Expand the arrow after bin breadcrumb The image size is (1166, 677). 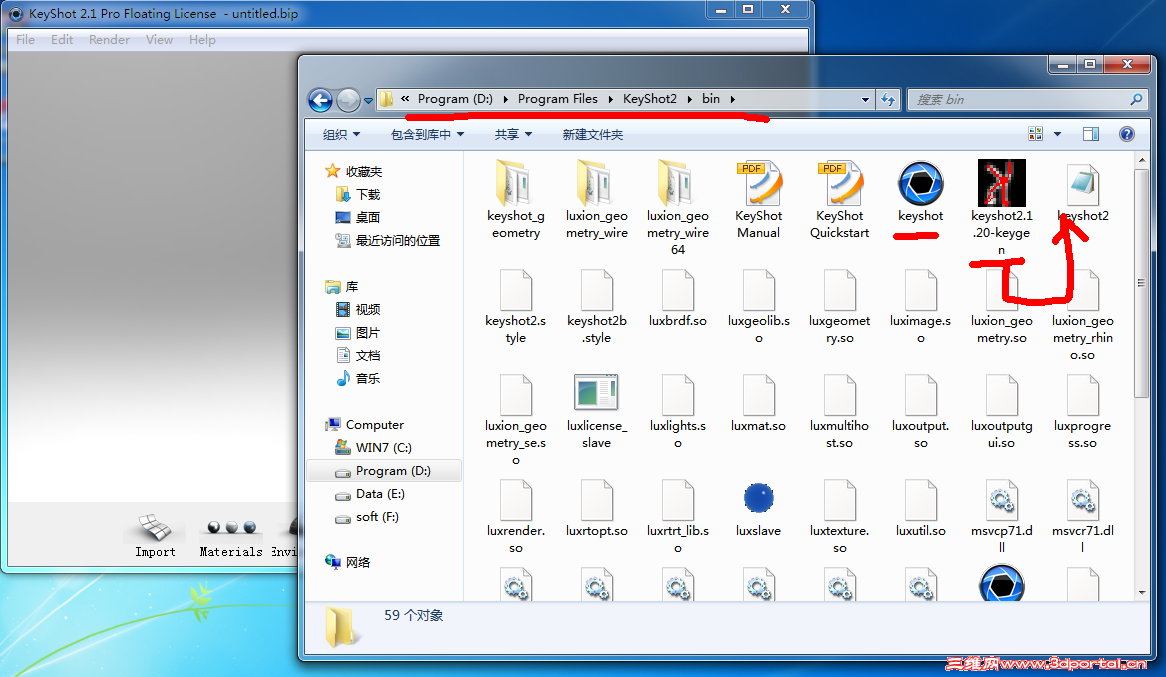pyautogui.click(x=732, y=99)
